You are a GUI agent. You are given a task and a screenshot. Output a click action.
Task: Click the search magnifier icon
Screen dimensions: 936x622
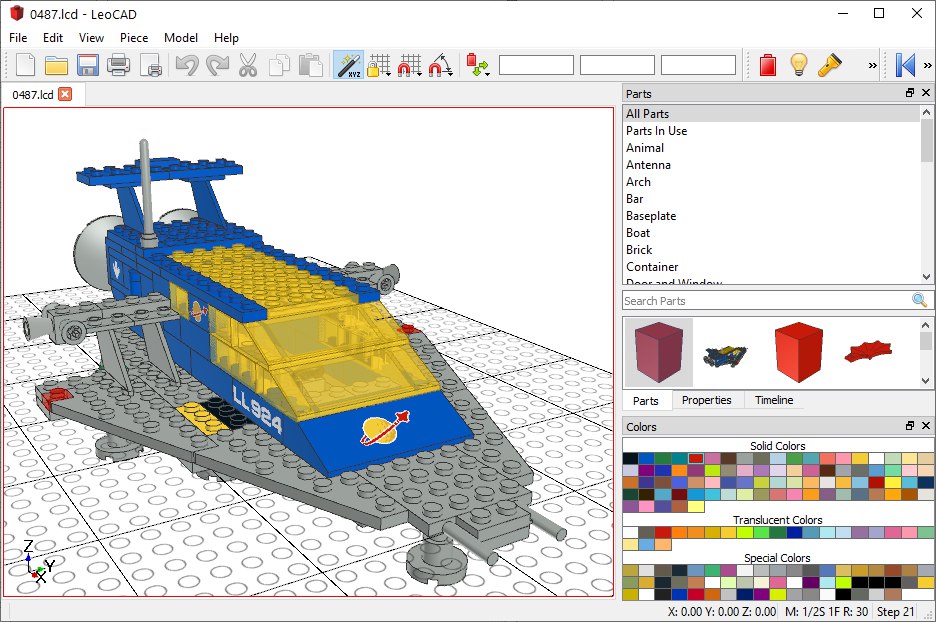(x=920, y=300)
